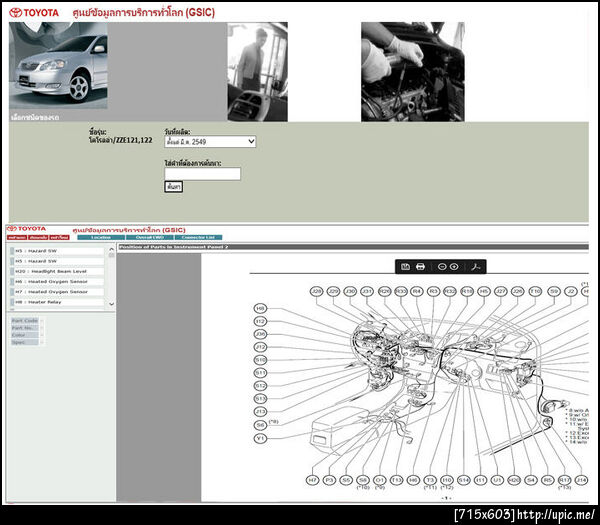
Task: Click the silver Corolla car thumbnail
Action: (58, 65)
